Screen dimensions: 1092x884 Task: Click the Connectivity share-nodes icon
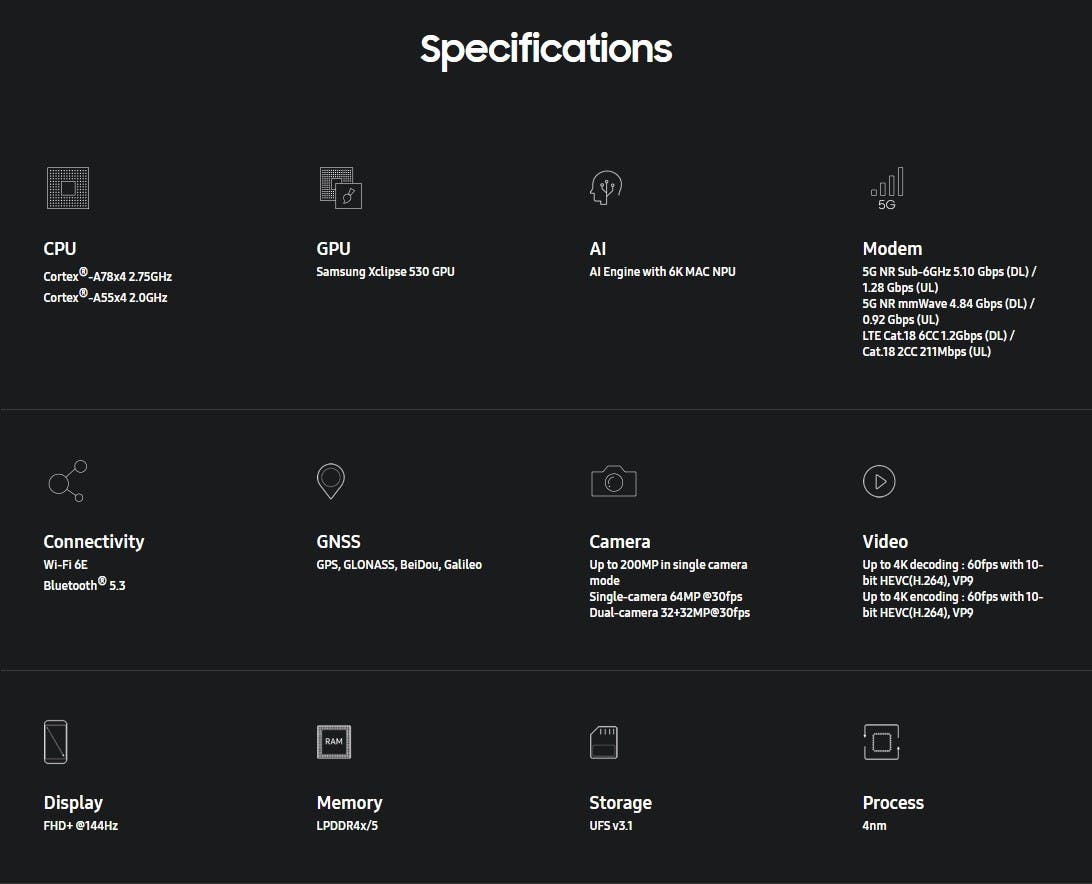[x=67, y=481]
